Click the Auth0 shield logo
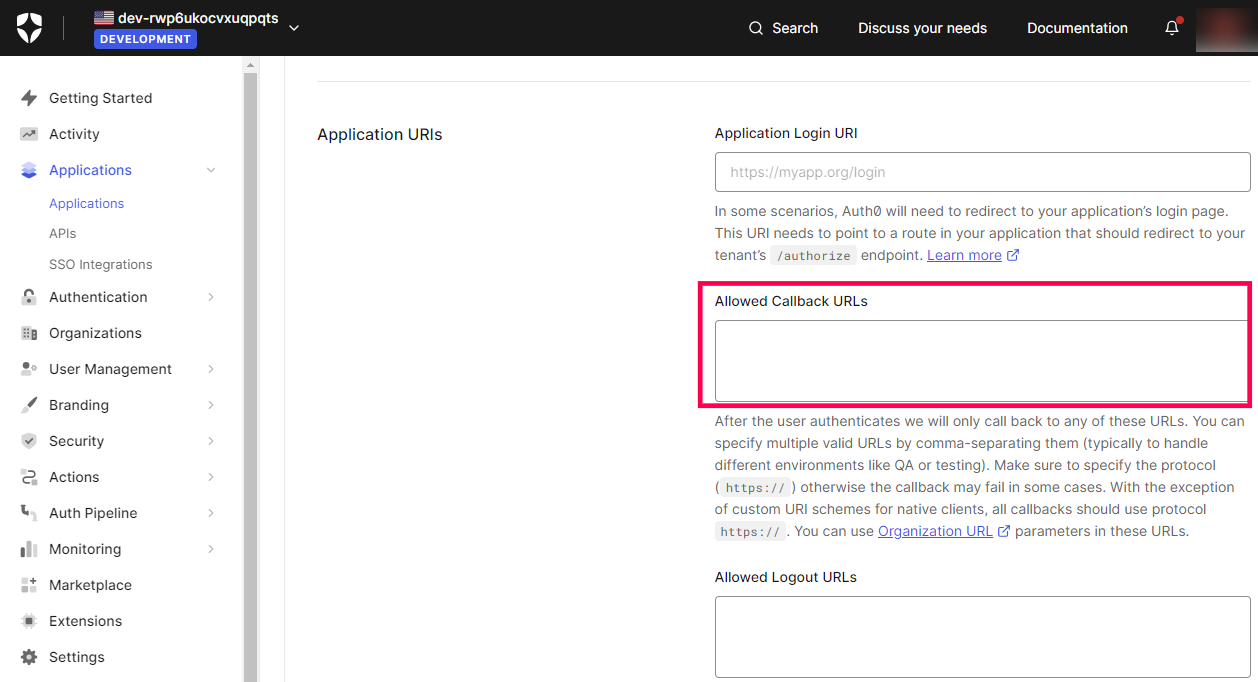This screenshot has height=682, width=1258. click(29, 28)
